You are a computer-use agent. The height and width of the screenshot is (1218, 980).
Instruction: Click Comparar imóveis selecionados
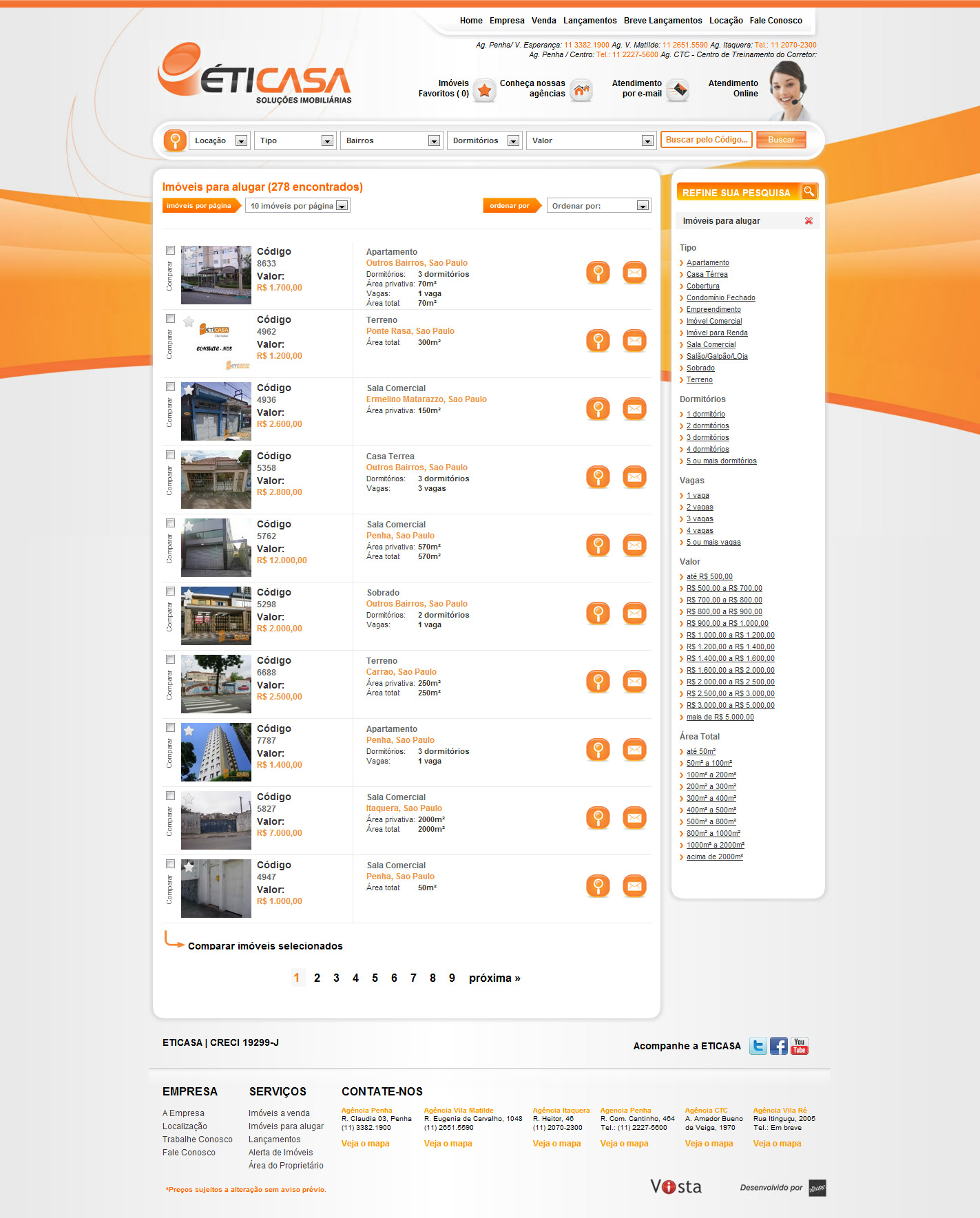[x=265, y=946]
